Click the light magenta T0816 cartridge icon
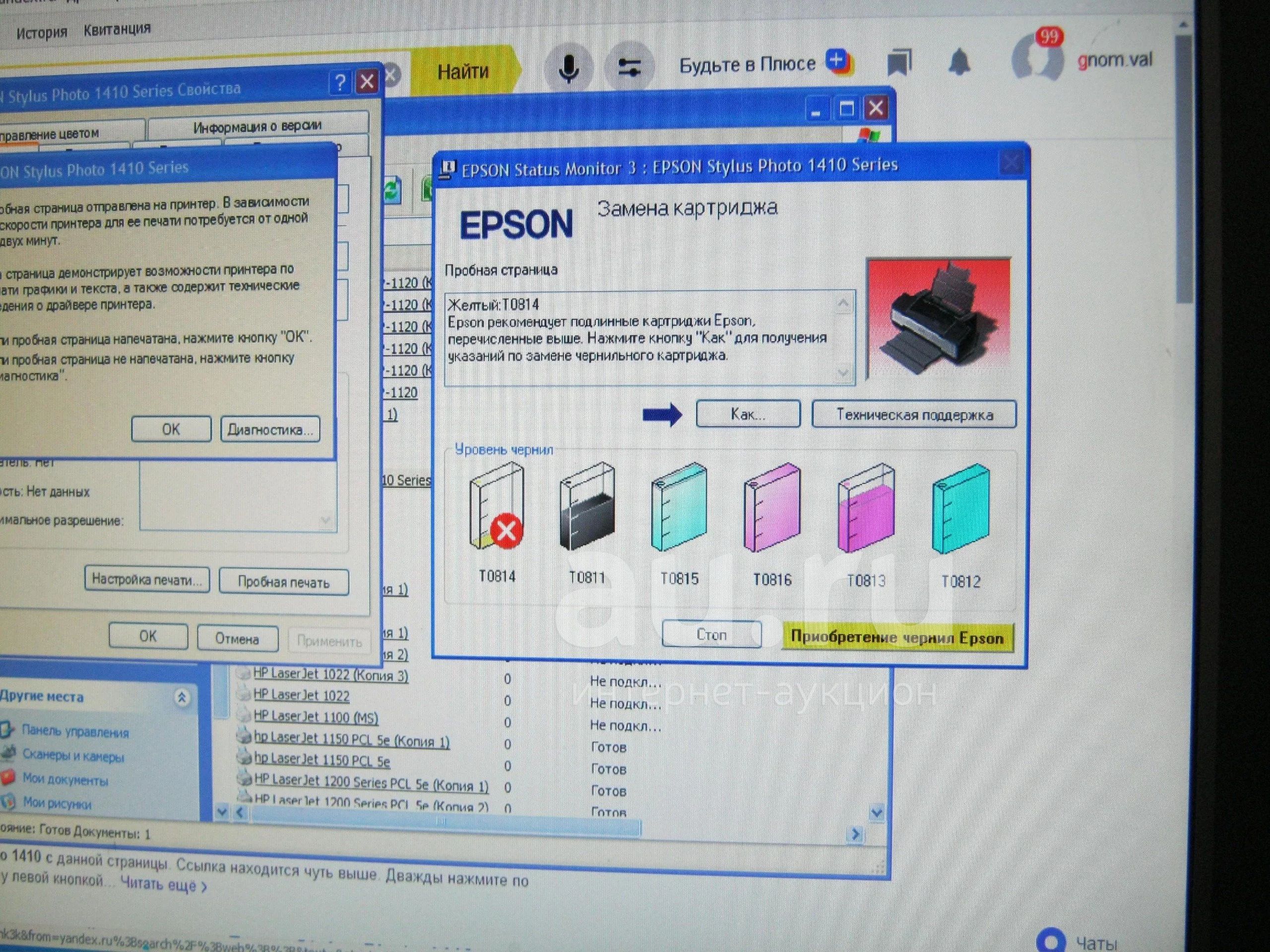1270x952 pixels. [x=772, y=508]
